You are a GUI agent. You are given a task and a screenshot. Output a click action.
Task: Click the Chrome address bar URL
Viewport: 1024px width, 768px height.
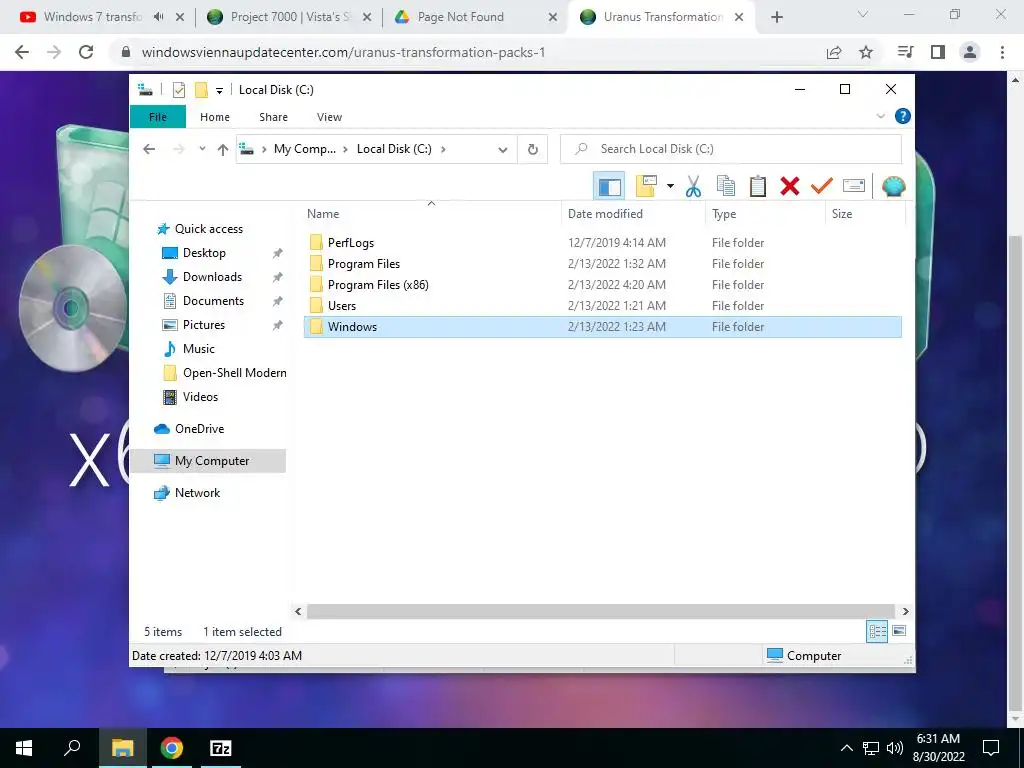point(344,52)
